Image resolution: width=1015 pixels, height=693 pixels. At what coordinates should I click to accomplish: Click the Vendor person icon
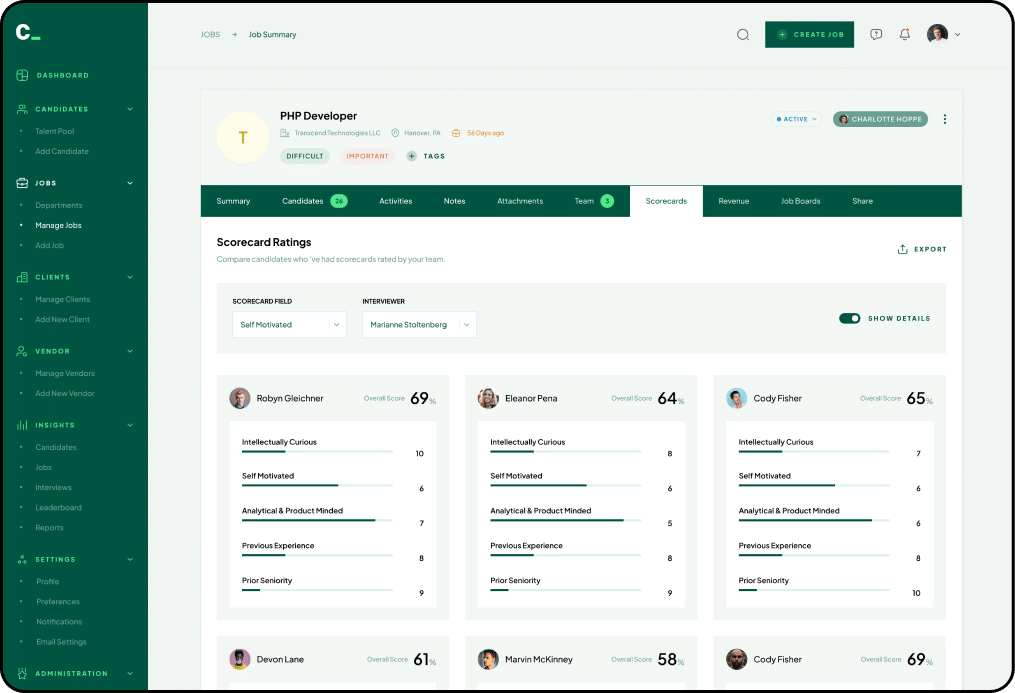(22, 351)
